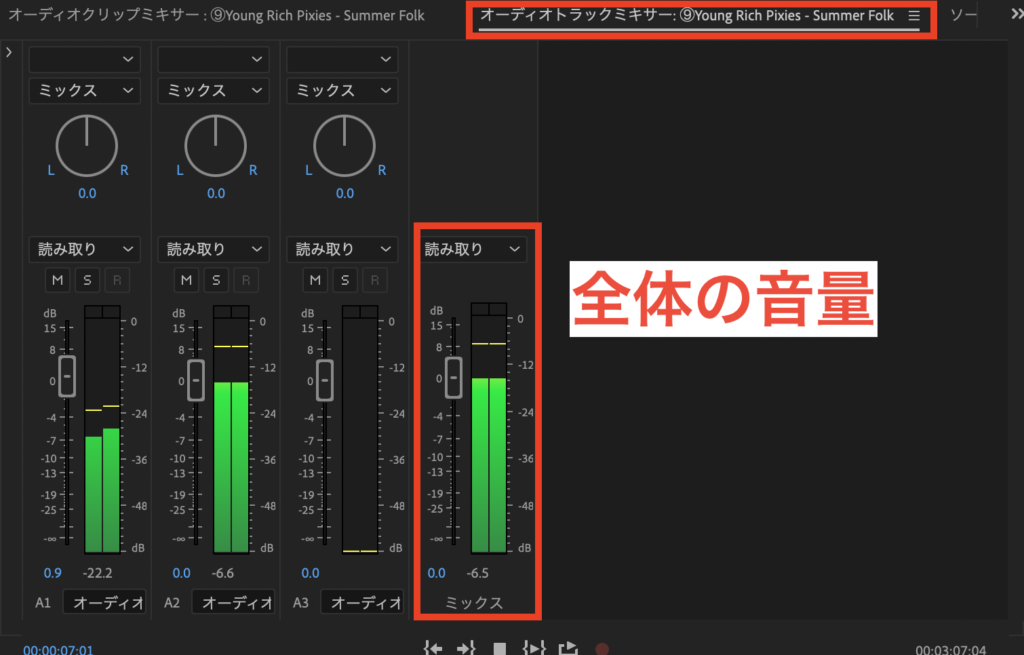Click the オーディオ track name button under A3
The width and height of the screenshot is (1024, 655).
click(362, 601)
